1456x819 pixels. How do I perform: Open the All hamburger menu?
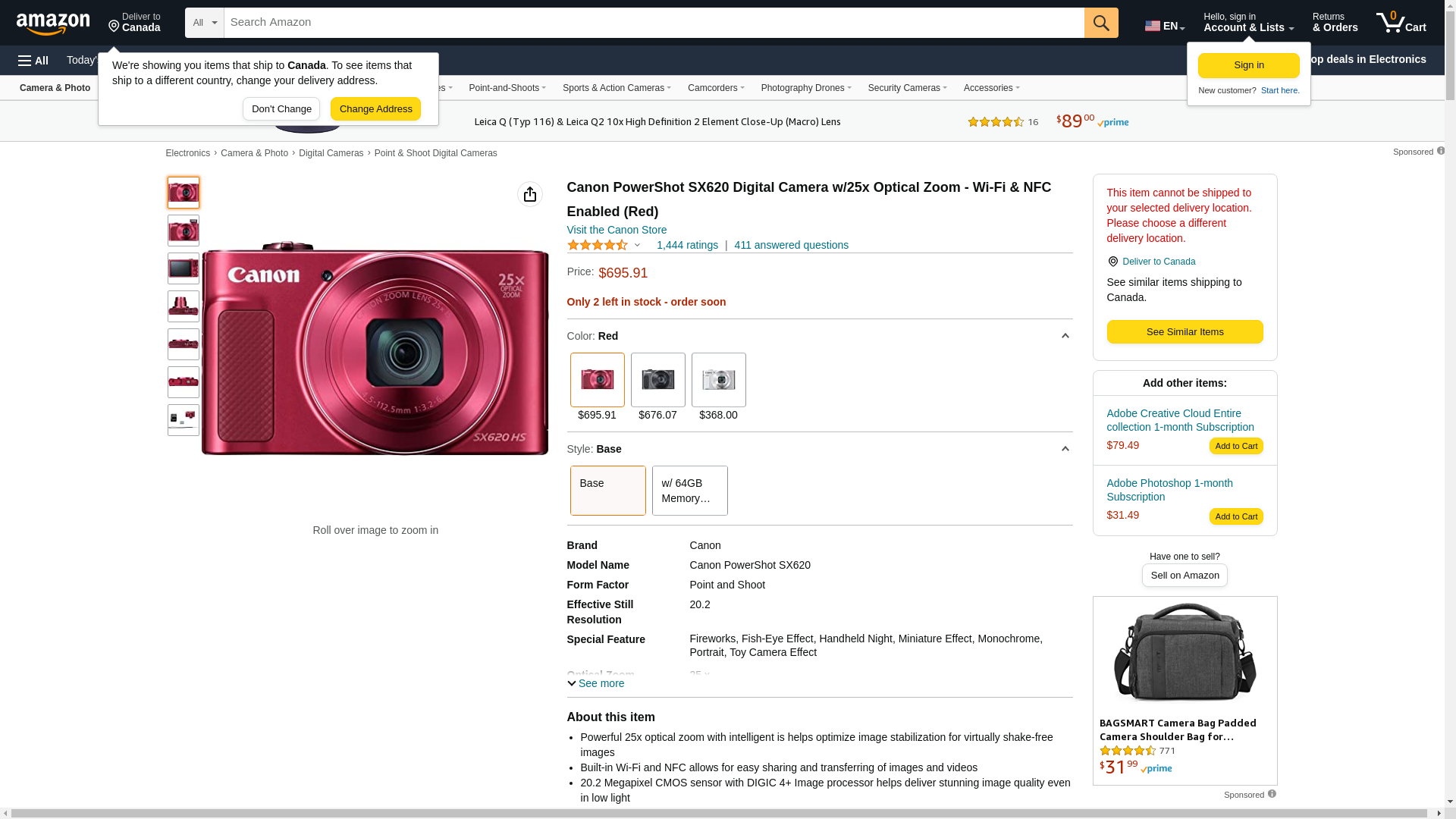33,61
